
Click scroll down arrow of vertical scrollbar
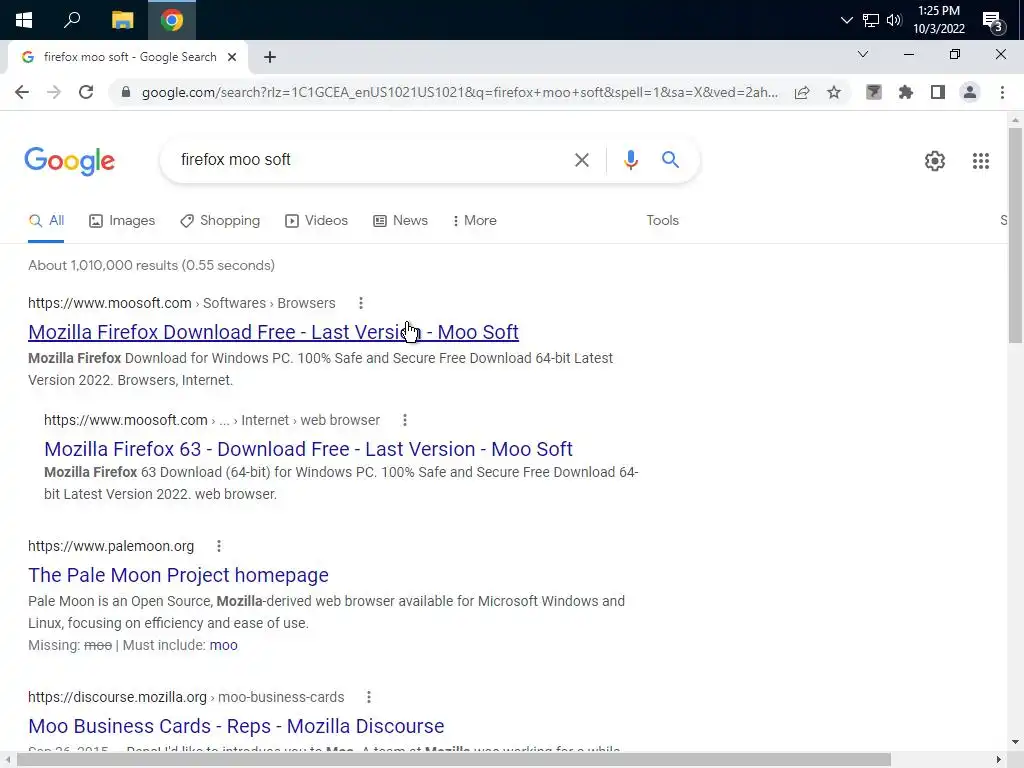pos(1015,742)
